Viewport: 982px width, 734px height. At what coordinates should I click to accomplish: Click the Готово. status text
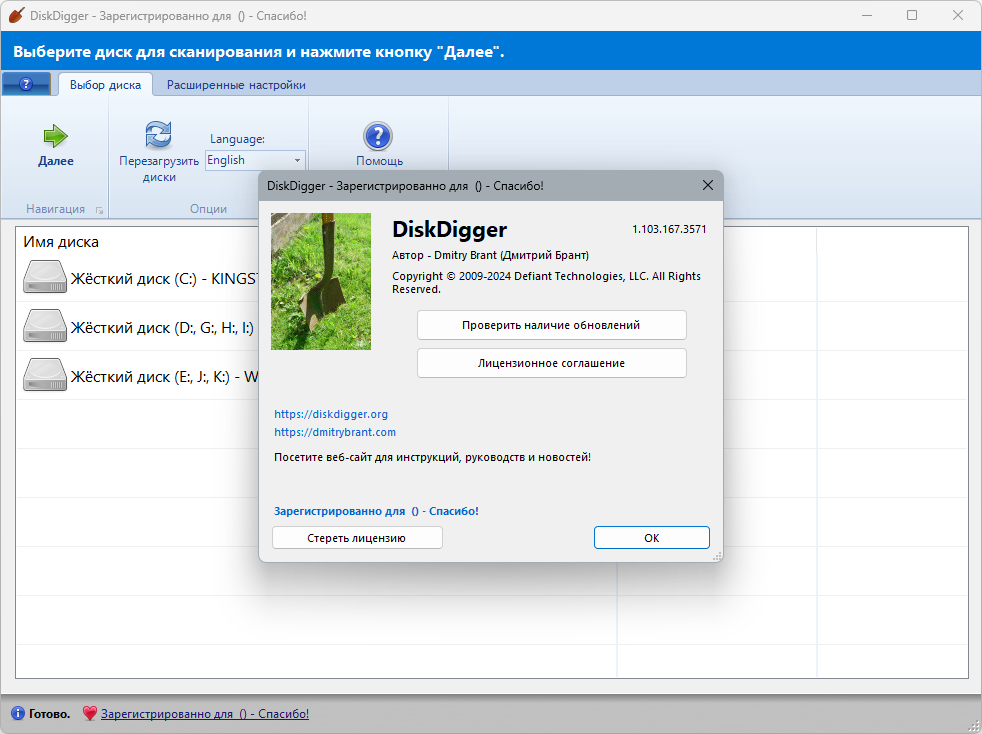pyautogui.click(x=49, y=713)
